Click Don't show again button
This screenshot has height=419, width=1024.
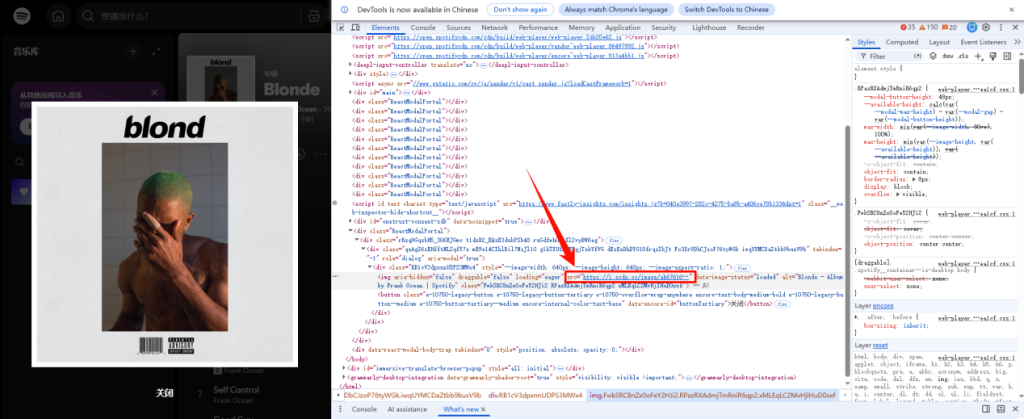click(x=520, y=10)
